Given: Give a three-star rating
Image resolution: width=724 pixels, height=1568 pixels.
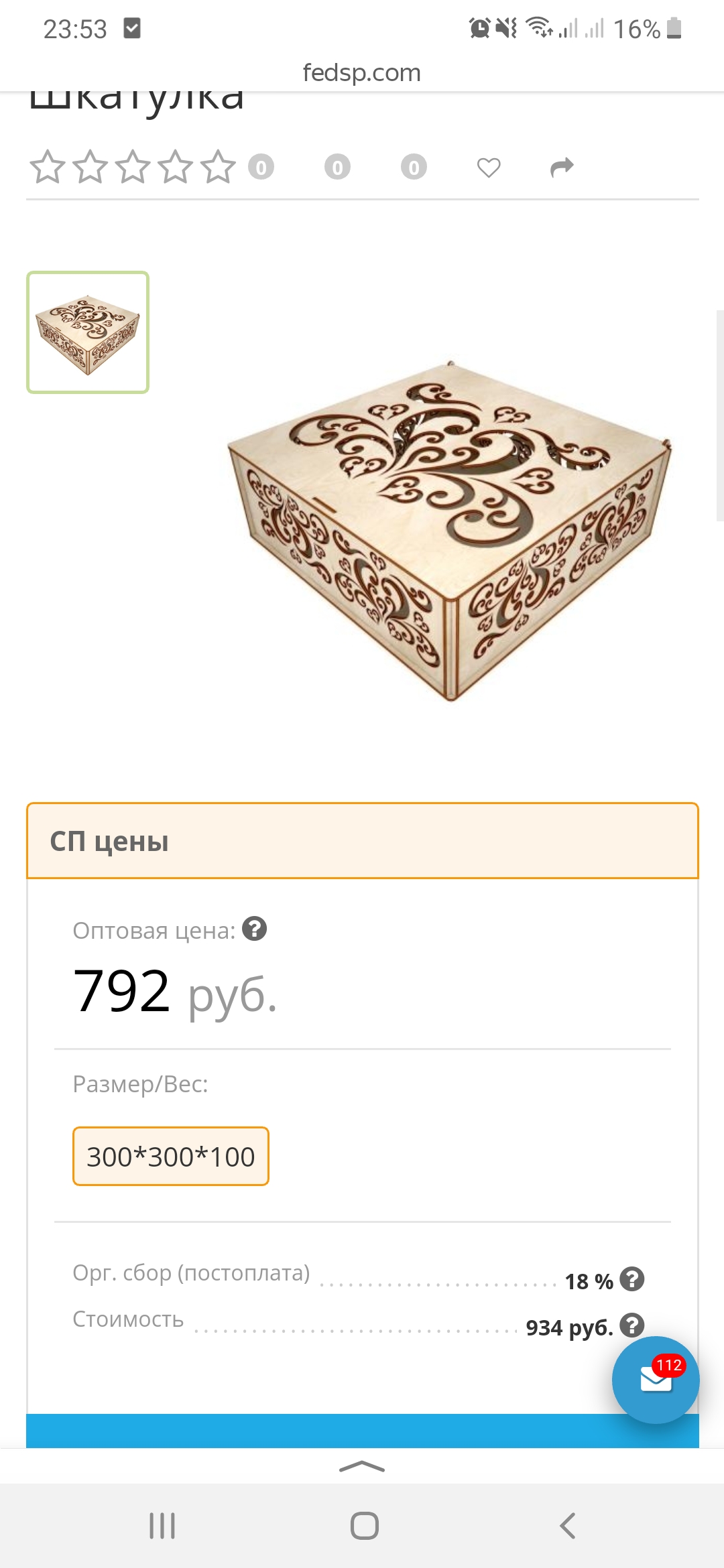Looking at the screenshot, I should (133, 168).
